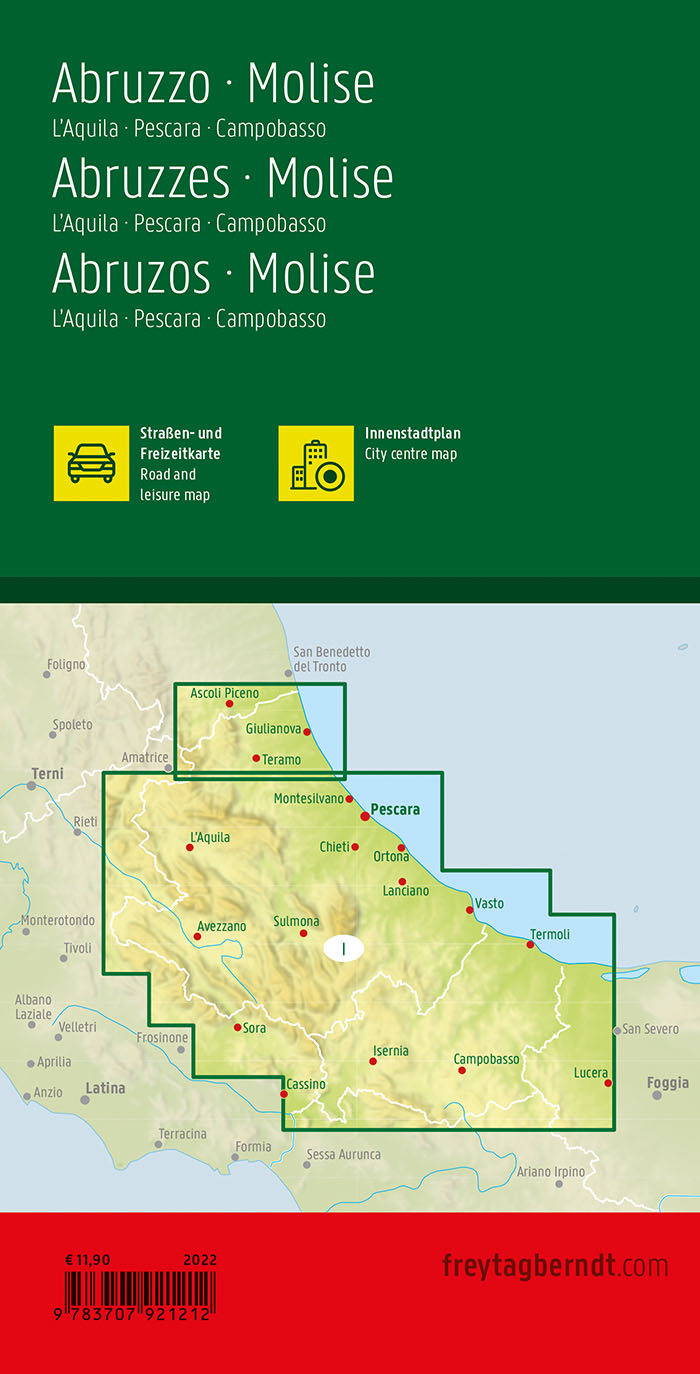Image resolution: width=700 pixels, height=1374 pixels.
Task: Open the freytagberndt.com link
Action: pos(554,1265)
